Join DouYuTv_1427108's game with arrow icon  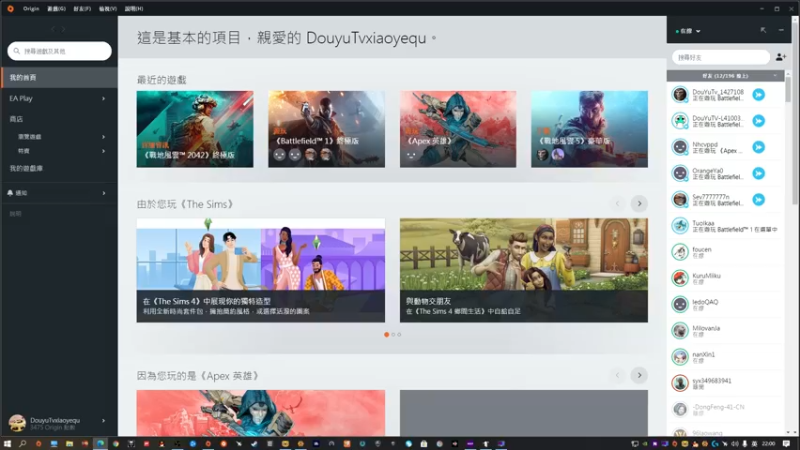(759, 94)
